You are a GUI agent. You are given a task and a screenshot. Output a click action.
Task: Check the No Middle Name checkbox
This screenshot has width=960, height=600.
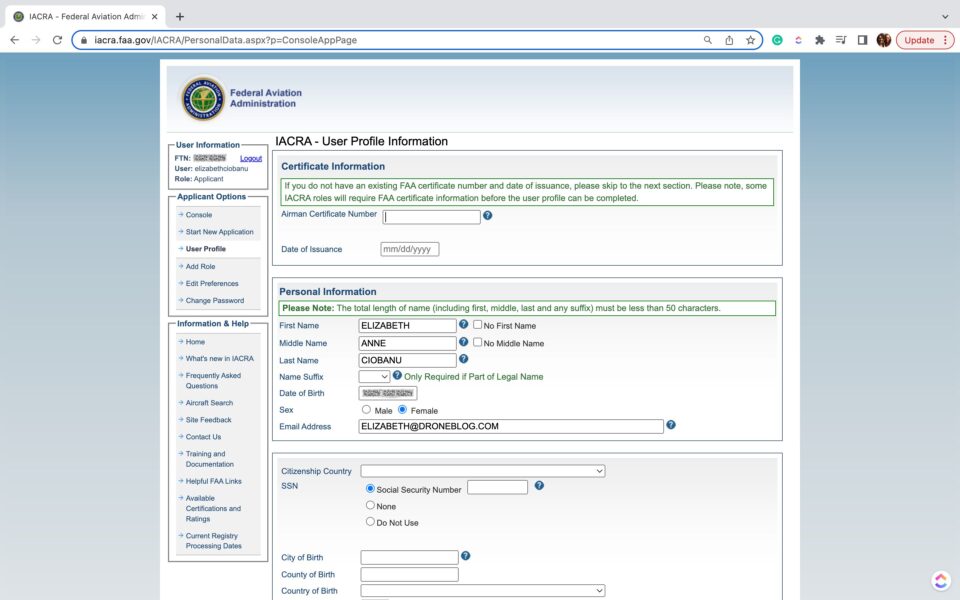(x=478, y=342)
